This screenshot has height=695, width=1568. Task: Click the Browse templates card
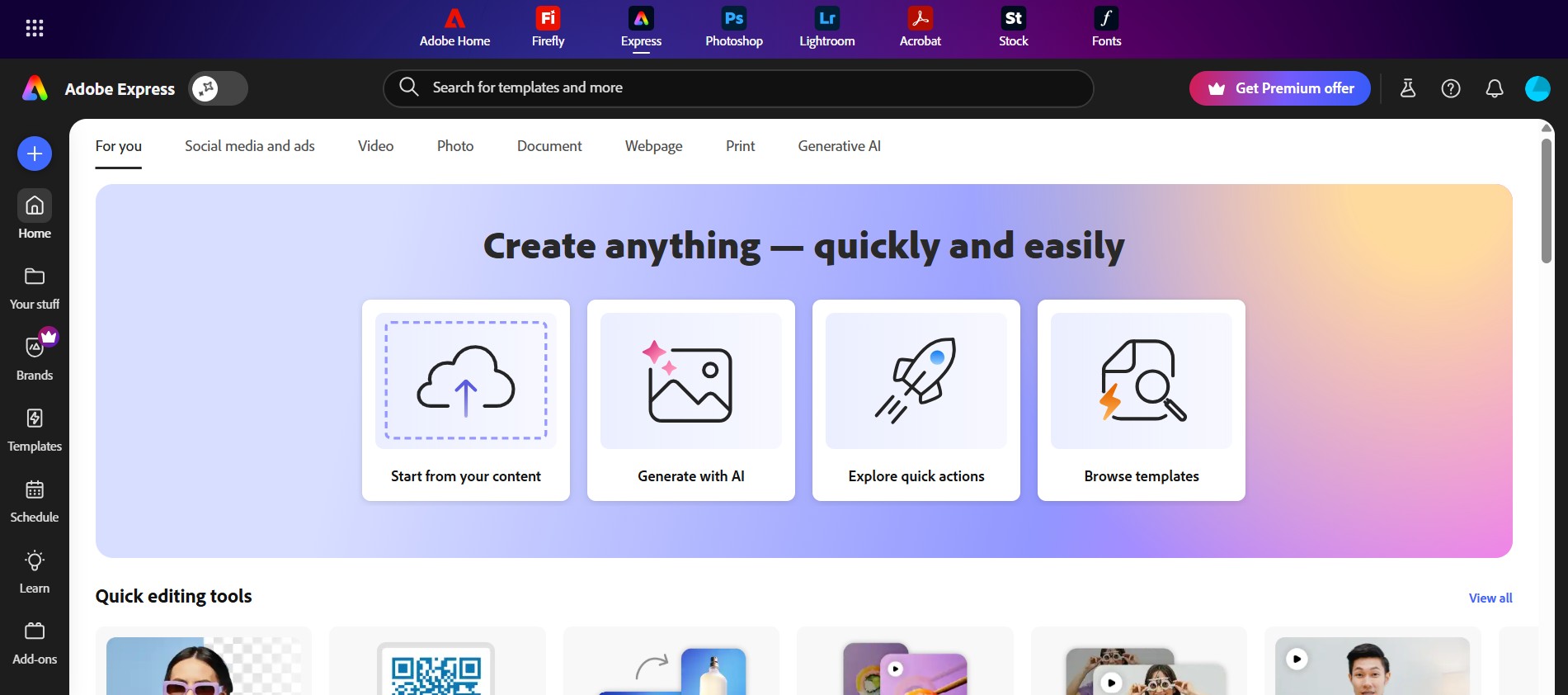click(x=1142, y=400)
